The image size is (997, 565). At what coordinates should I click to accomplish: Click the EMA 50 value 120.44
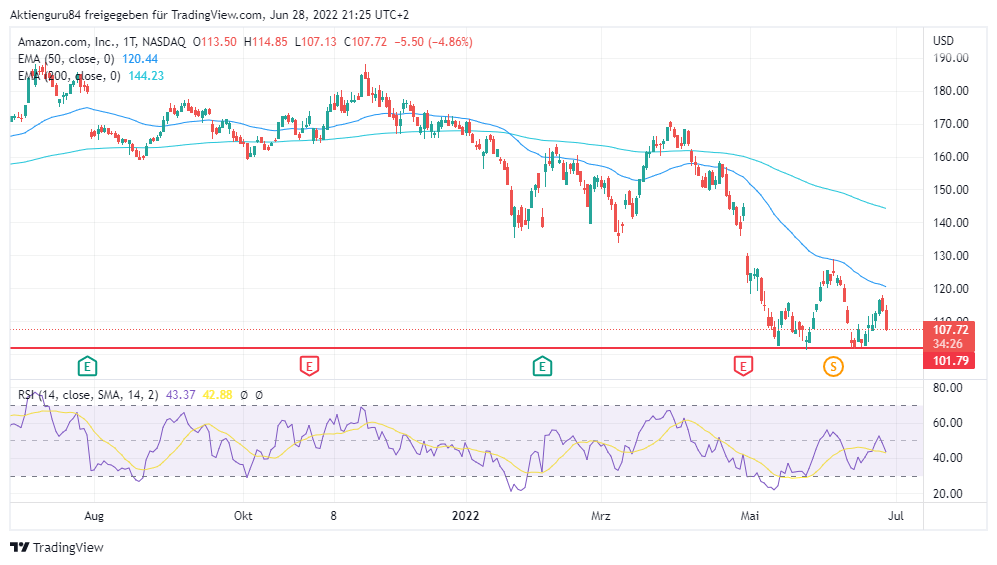click(140, 59)
